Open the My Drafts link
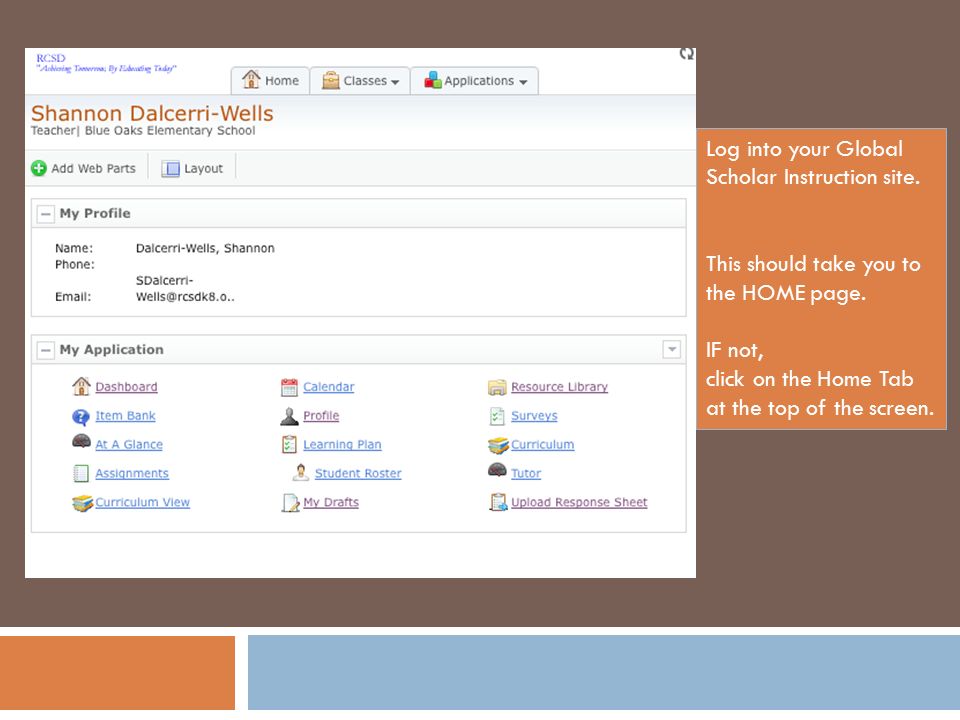This screenshot has height=720, width=960. point(331,502)
